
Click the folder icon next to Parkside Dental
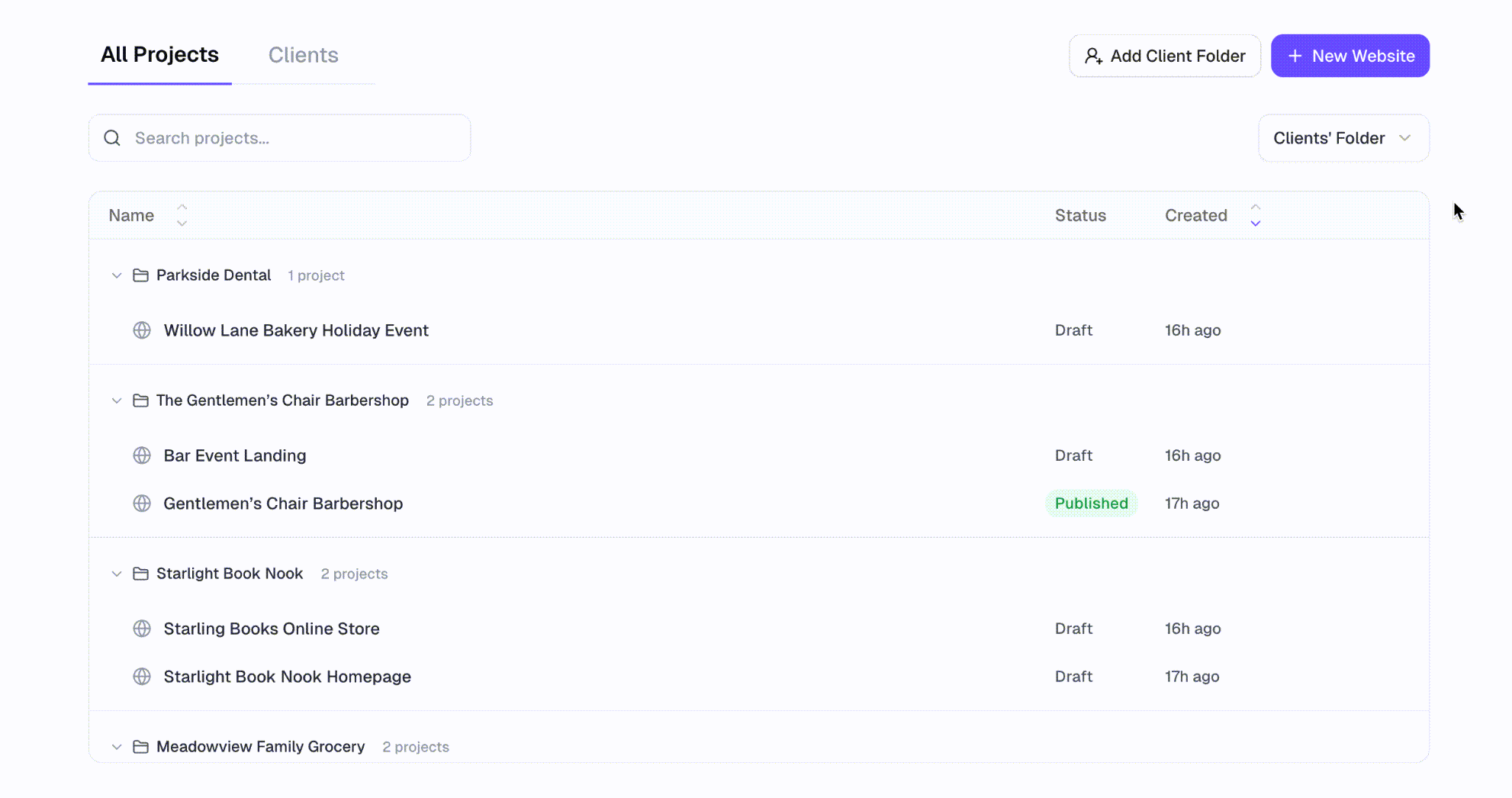click(141, 275)
